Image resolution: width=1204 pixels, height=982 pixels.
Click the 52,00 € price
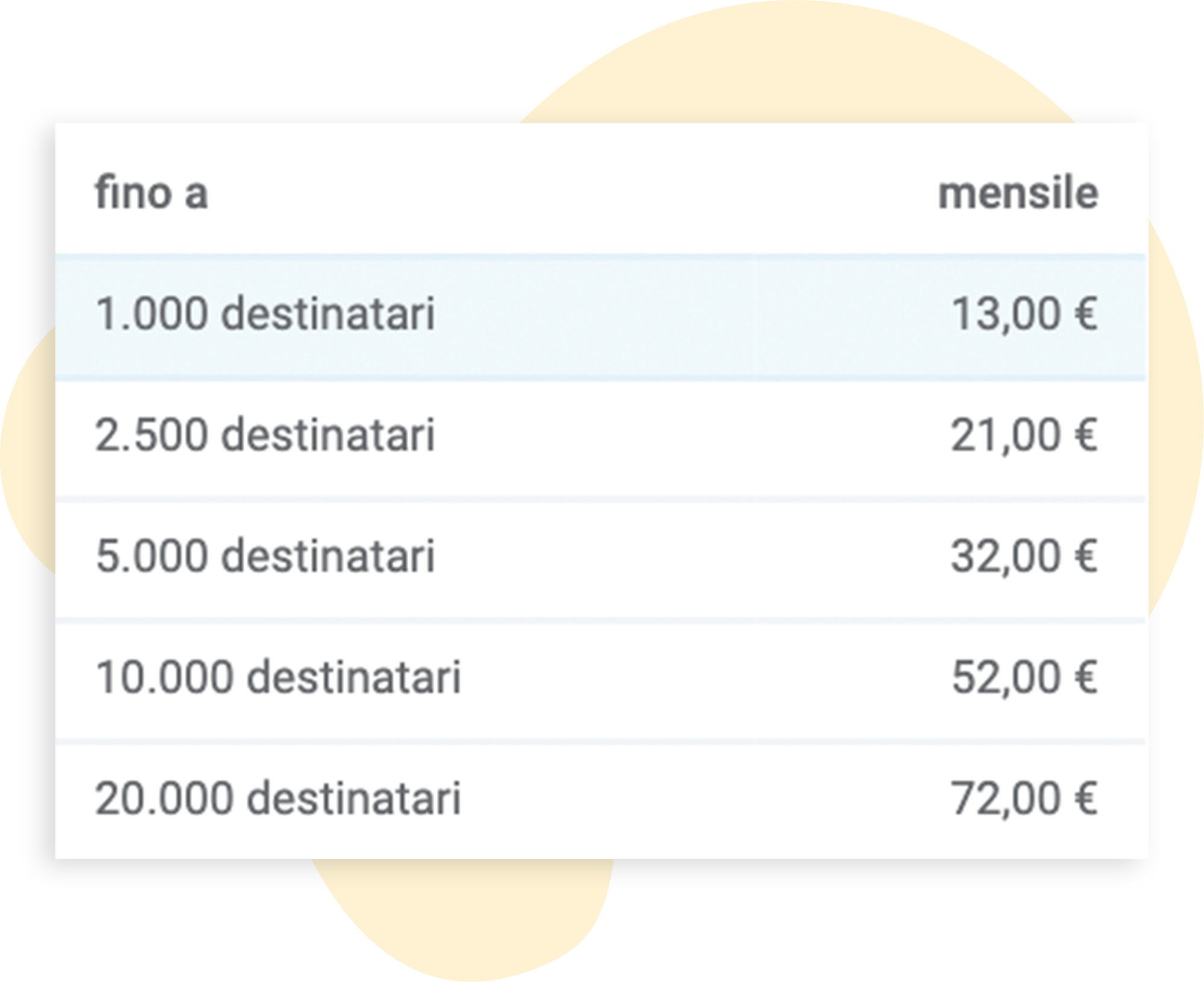tap(1025, 677)
